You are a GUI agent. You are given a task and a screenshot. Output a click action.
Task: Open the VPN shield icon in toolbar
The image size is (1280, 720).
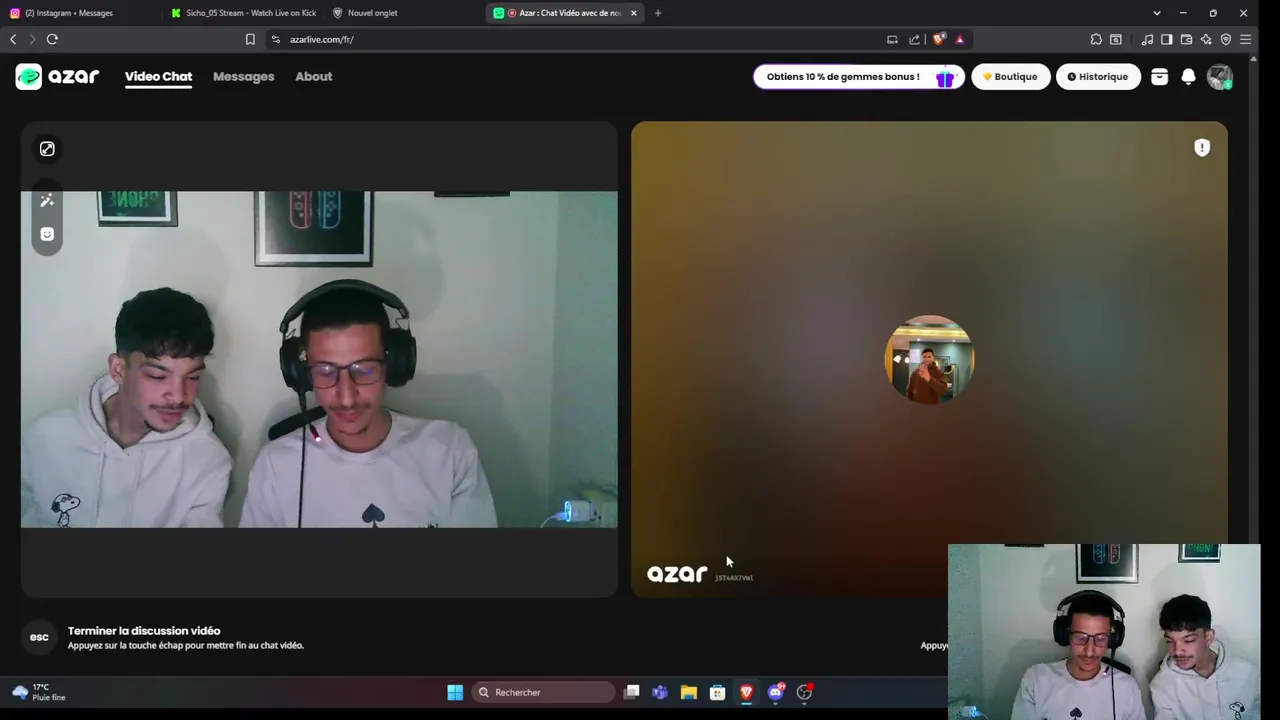tap(1226, 39)
